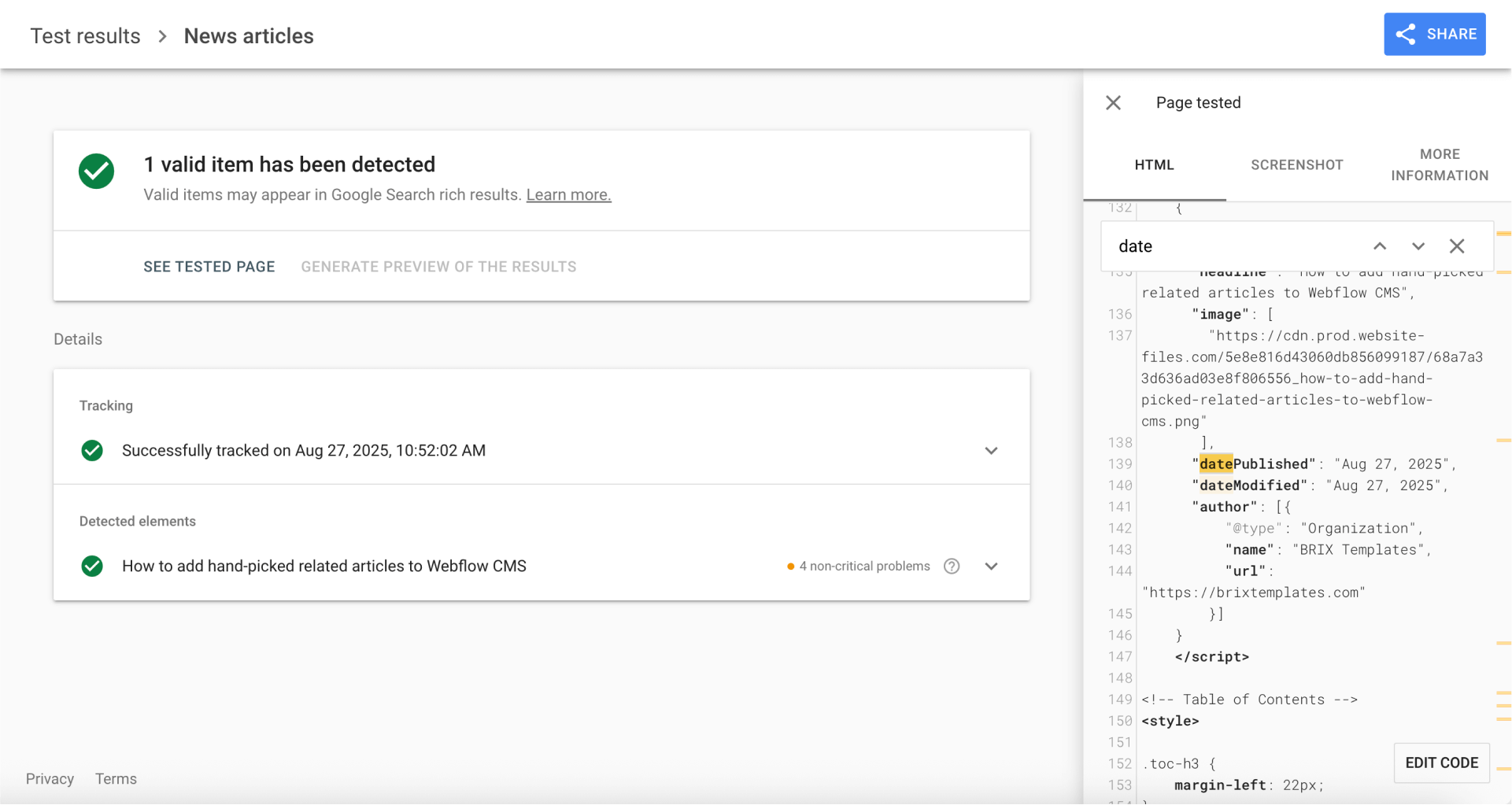Click the 'Successfully tracked on Aug 27' text

coord(303,451)
